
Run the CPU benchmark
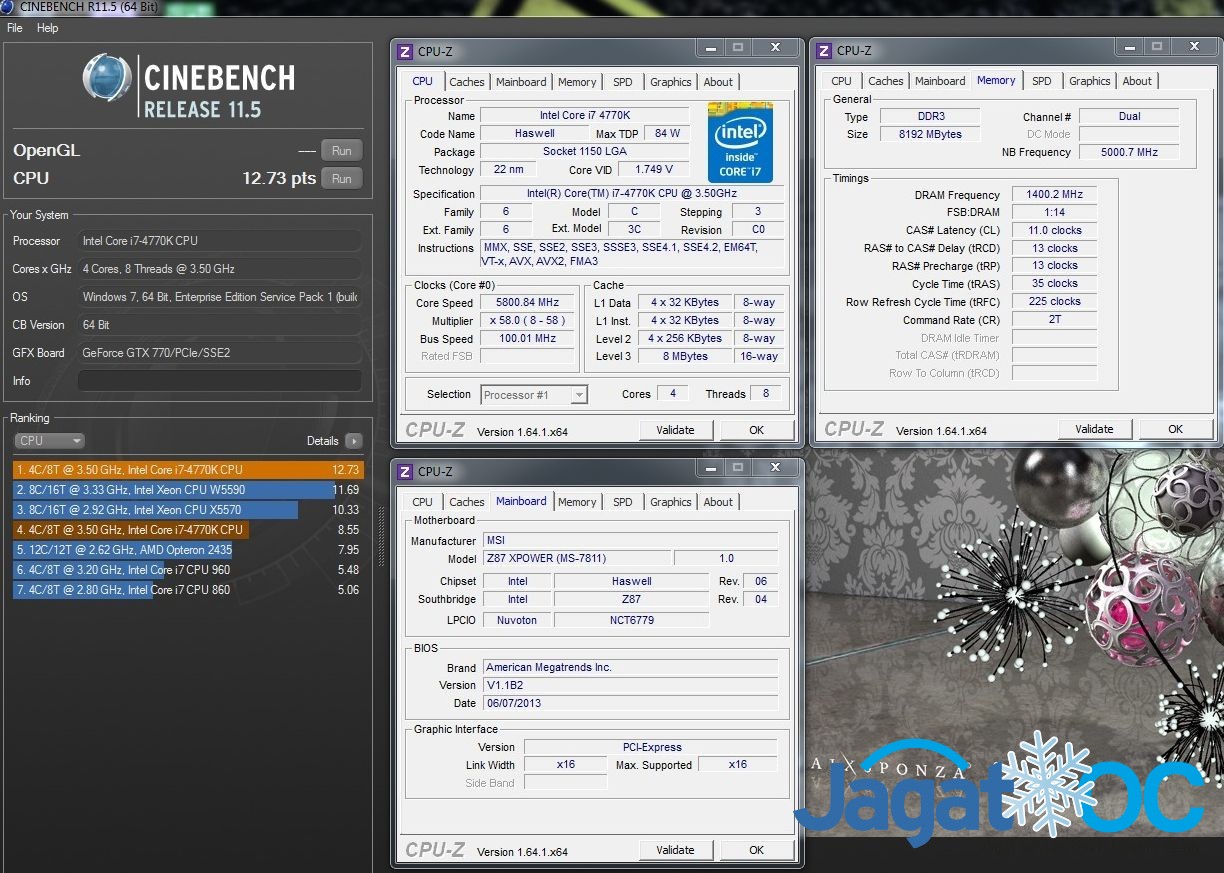click(x=341, y=178)
